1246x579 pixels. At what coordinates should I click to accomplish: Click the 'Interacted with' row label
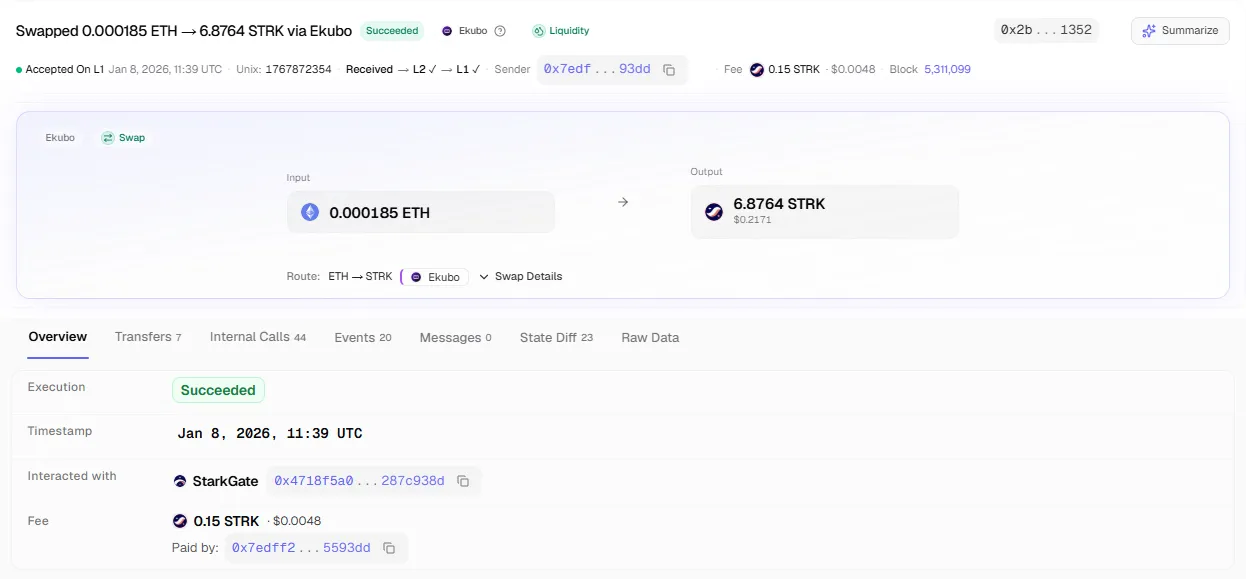tap(72, 476)
